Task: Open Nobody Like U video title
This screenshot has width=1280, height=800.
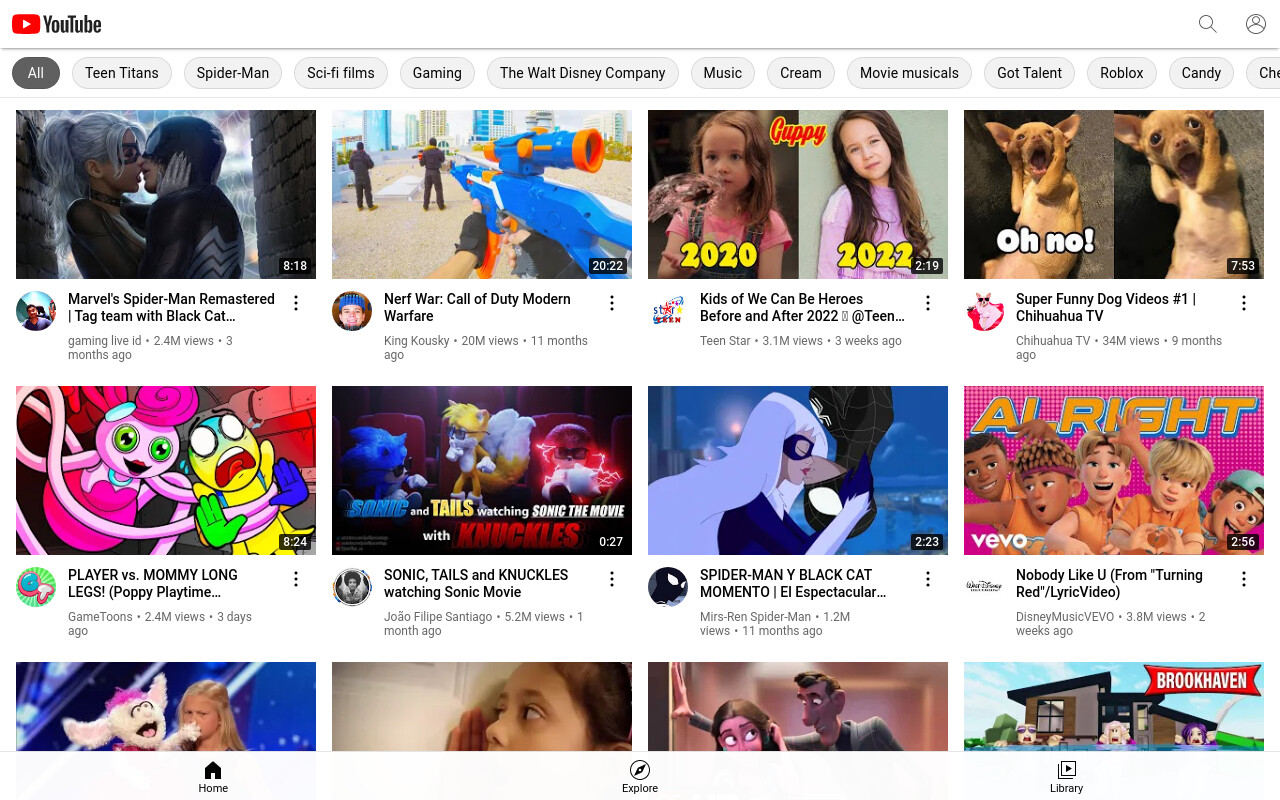Action: (1109, 583)
